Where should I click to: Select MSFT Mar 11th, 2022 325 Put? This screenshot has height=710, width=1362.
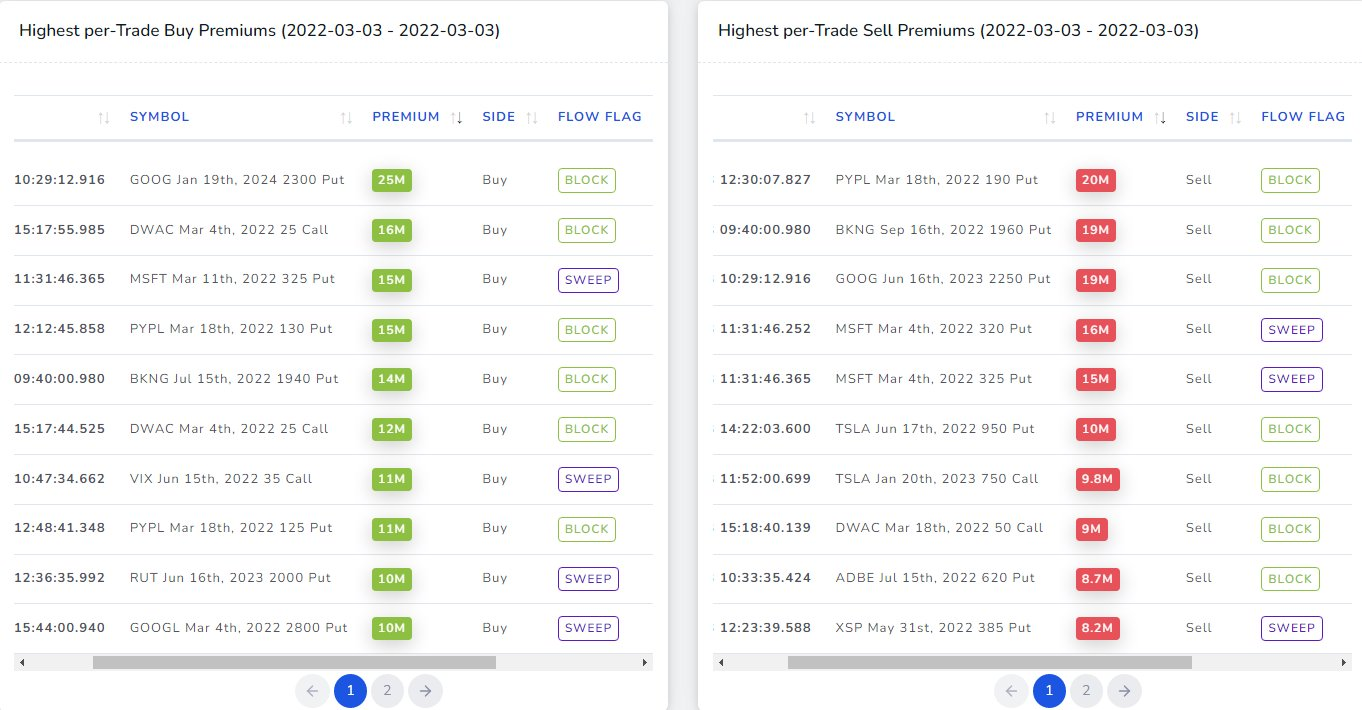pyautogui.click(x=232, y=279)
